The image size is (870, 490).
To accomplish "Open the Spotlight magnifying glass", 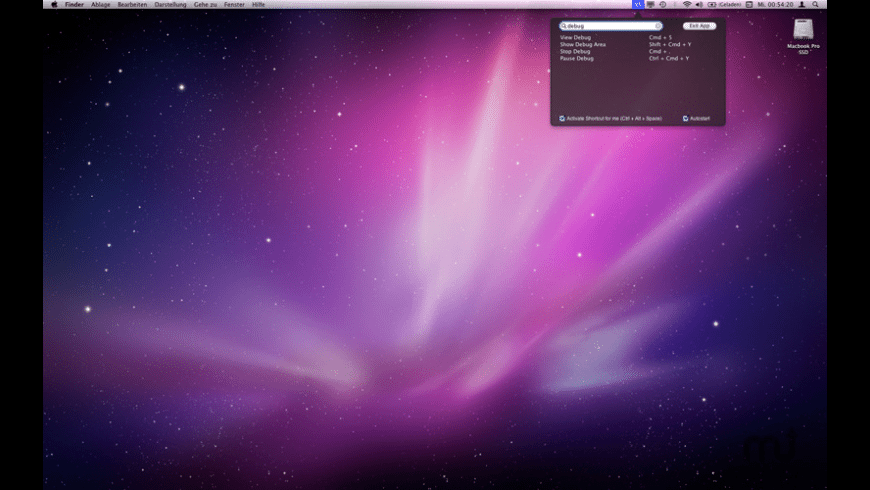I will [815, 4].
